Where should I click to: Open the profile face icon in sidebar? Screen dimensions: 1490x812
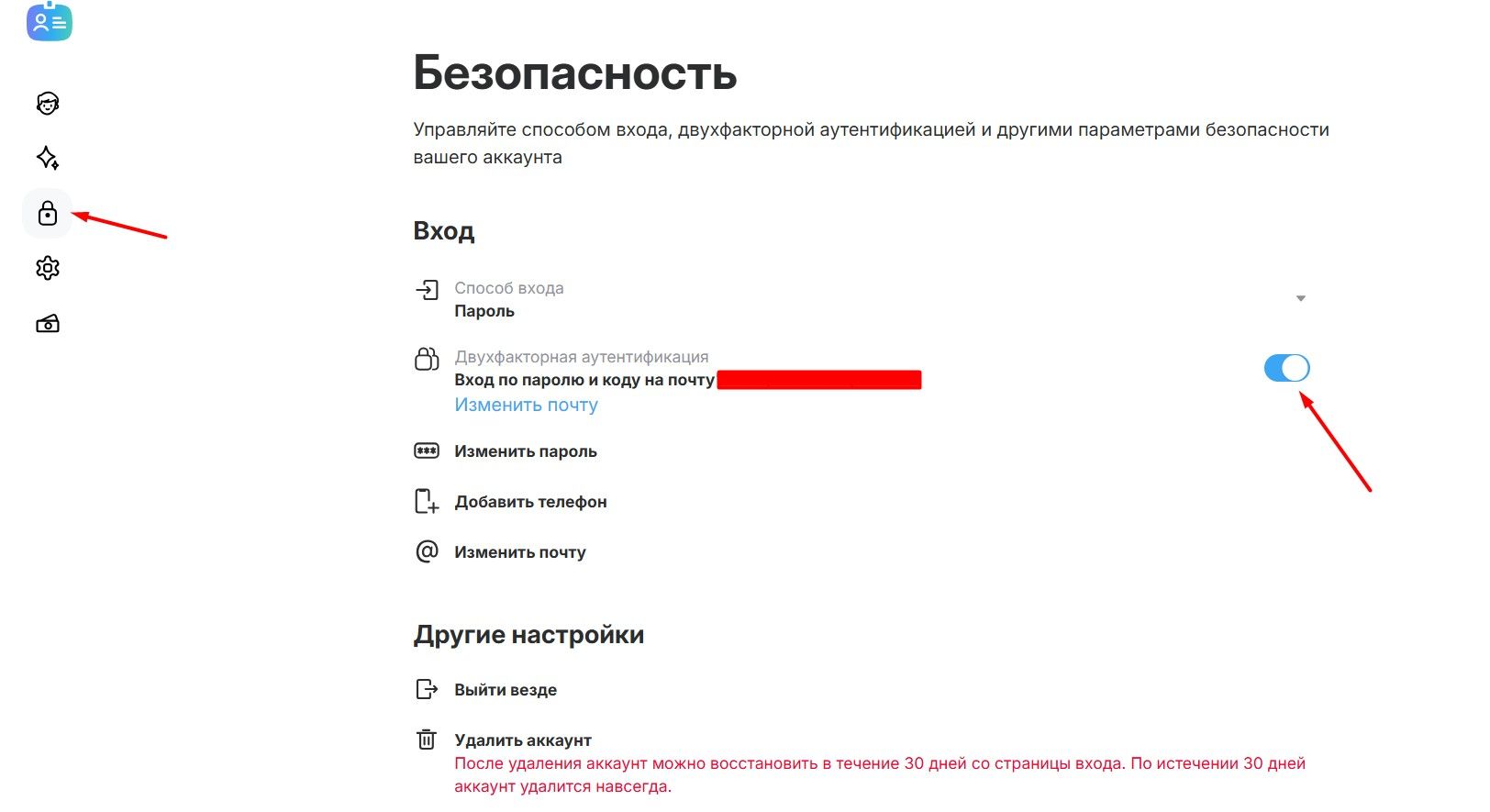point(48,104)
